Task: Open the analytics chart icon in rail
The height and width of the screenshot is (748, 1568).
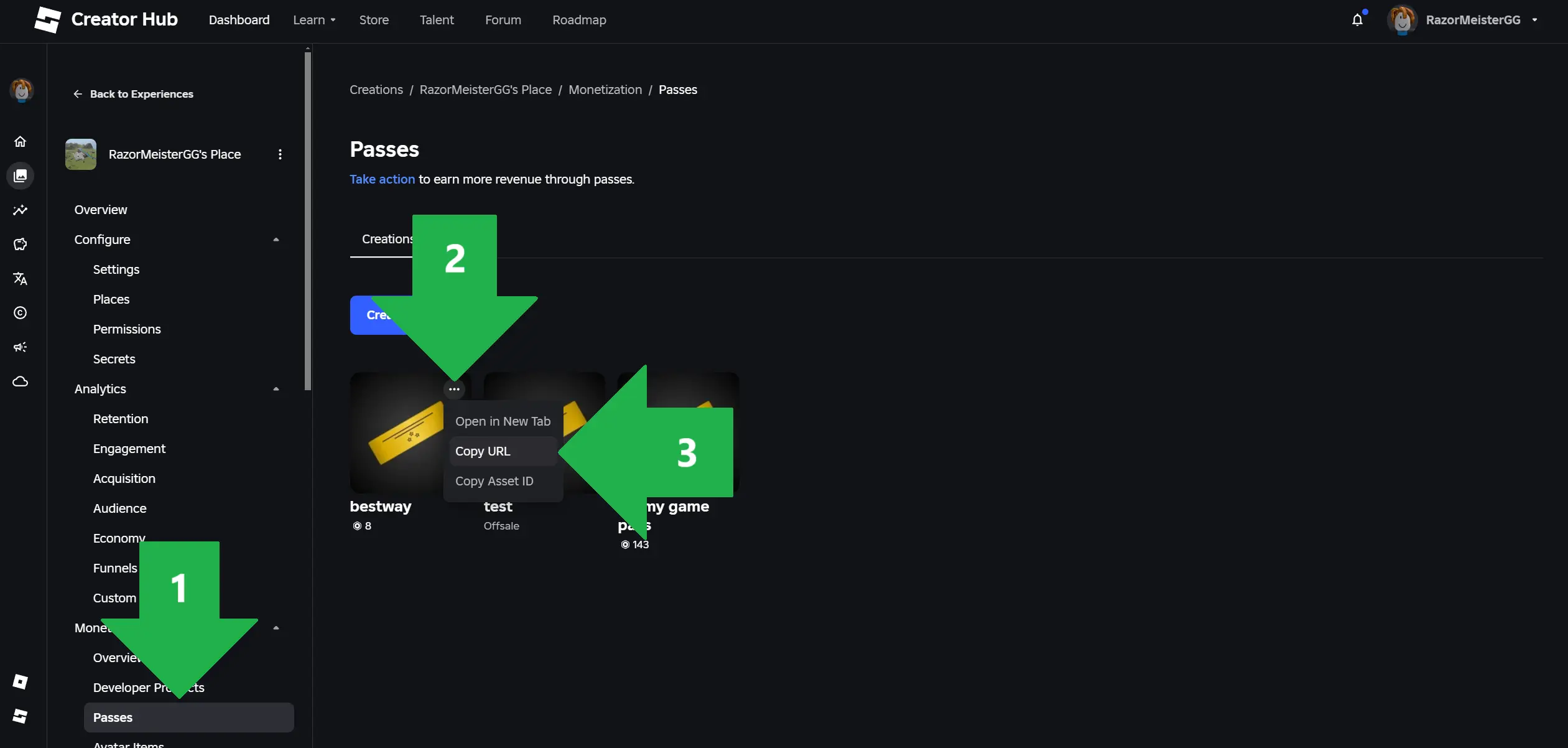Action: pos(21,210)
